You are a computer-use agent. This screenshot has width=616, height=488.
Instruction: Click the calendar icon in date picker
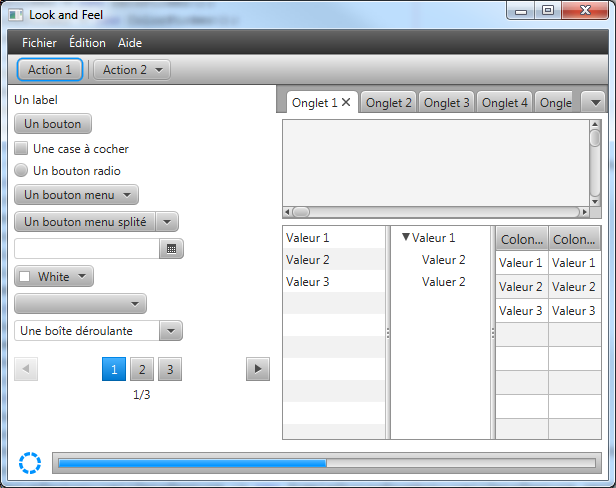tap(172, 249)
